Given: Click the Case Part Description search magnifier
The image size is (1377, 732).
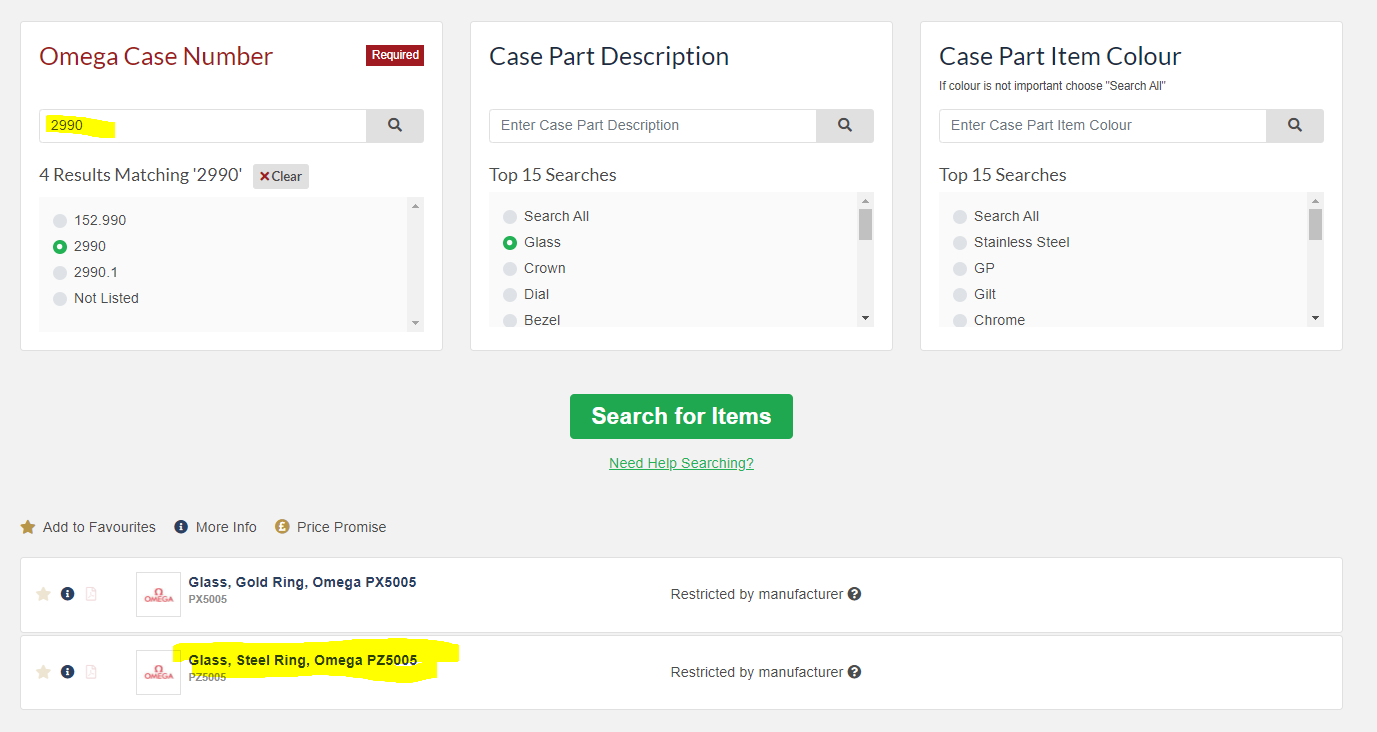Looking at the screenshot, I should (844, 126).
